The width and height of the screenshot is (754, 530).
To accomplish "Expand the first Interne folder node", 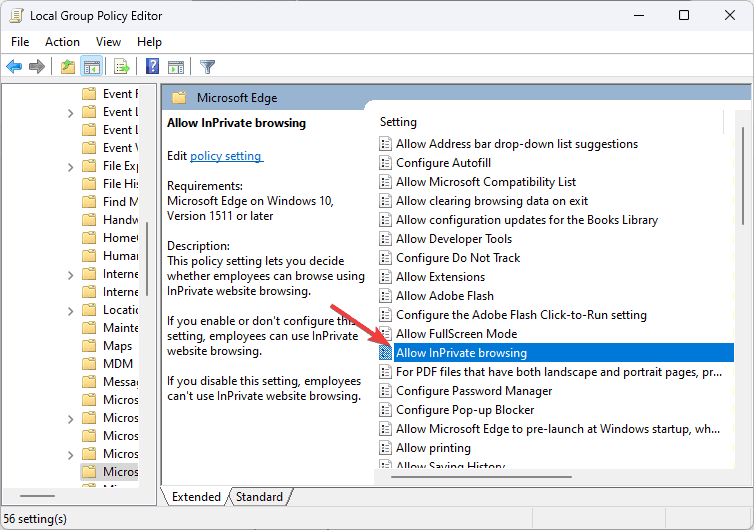I will tap(71, 276).
